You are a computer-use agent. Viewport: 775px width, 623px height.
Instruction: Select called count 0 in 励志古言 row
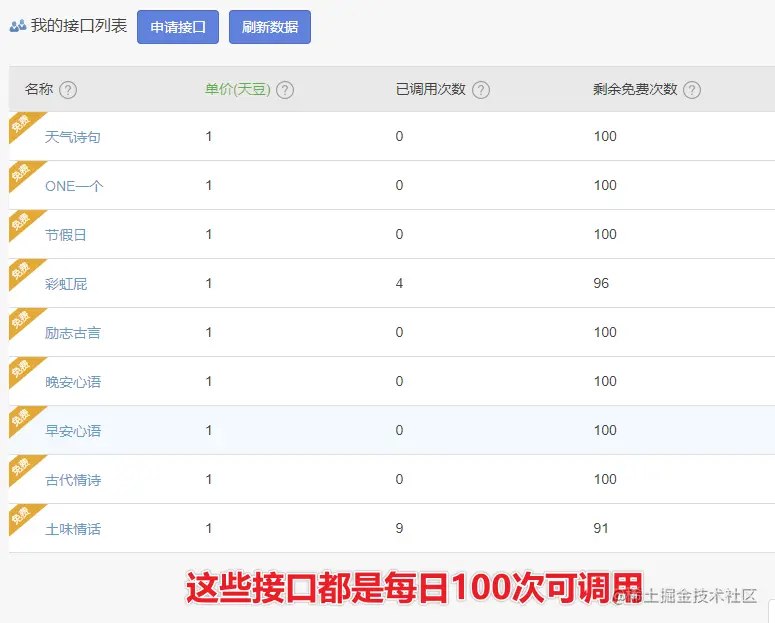(x=399, y=332)
